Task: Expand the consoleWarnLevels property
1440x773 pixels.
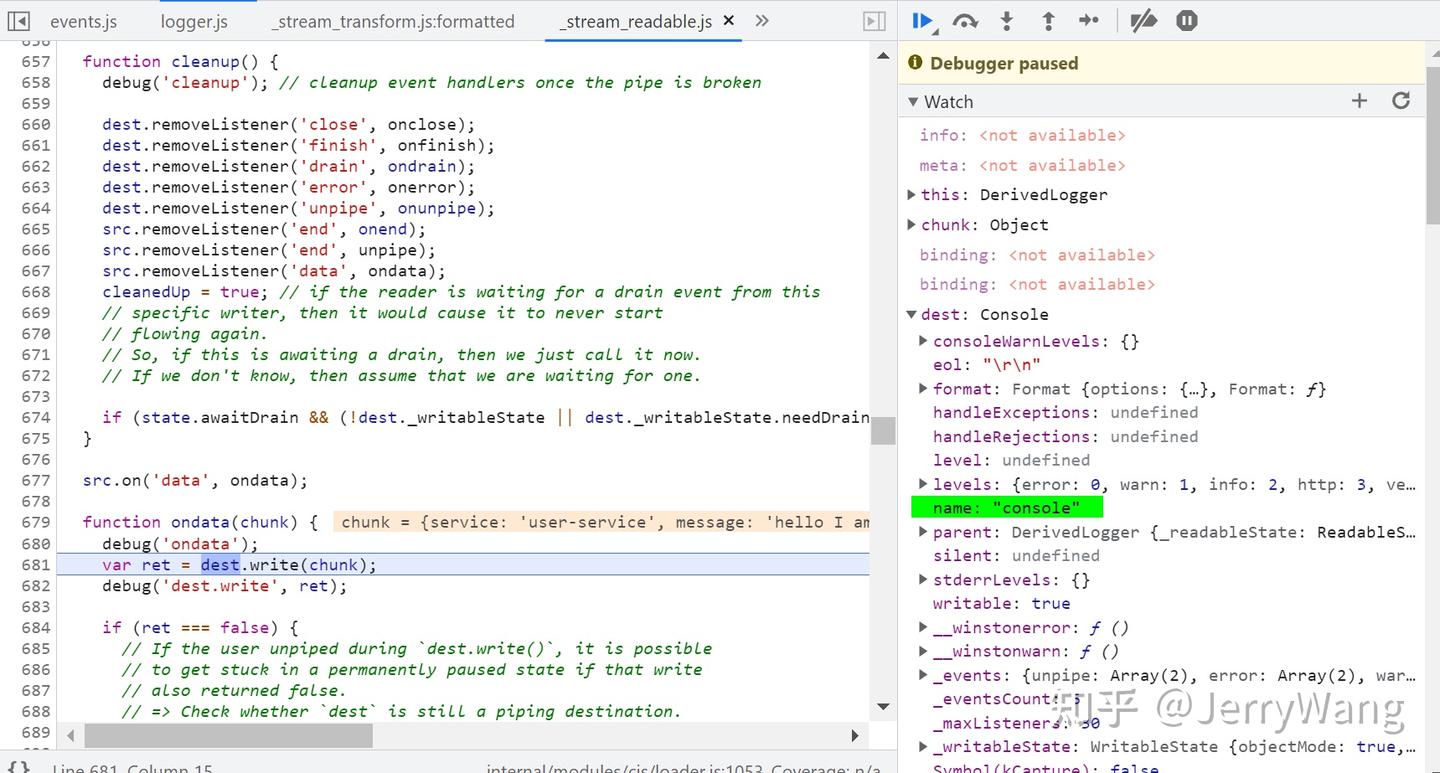Action: 924,341
